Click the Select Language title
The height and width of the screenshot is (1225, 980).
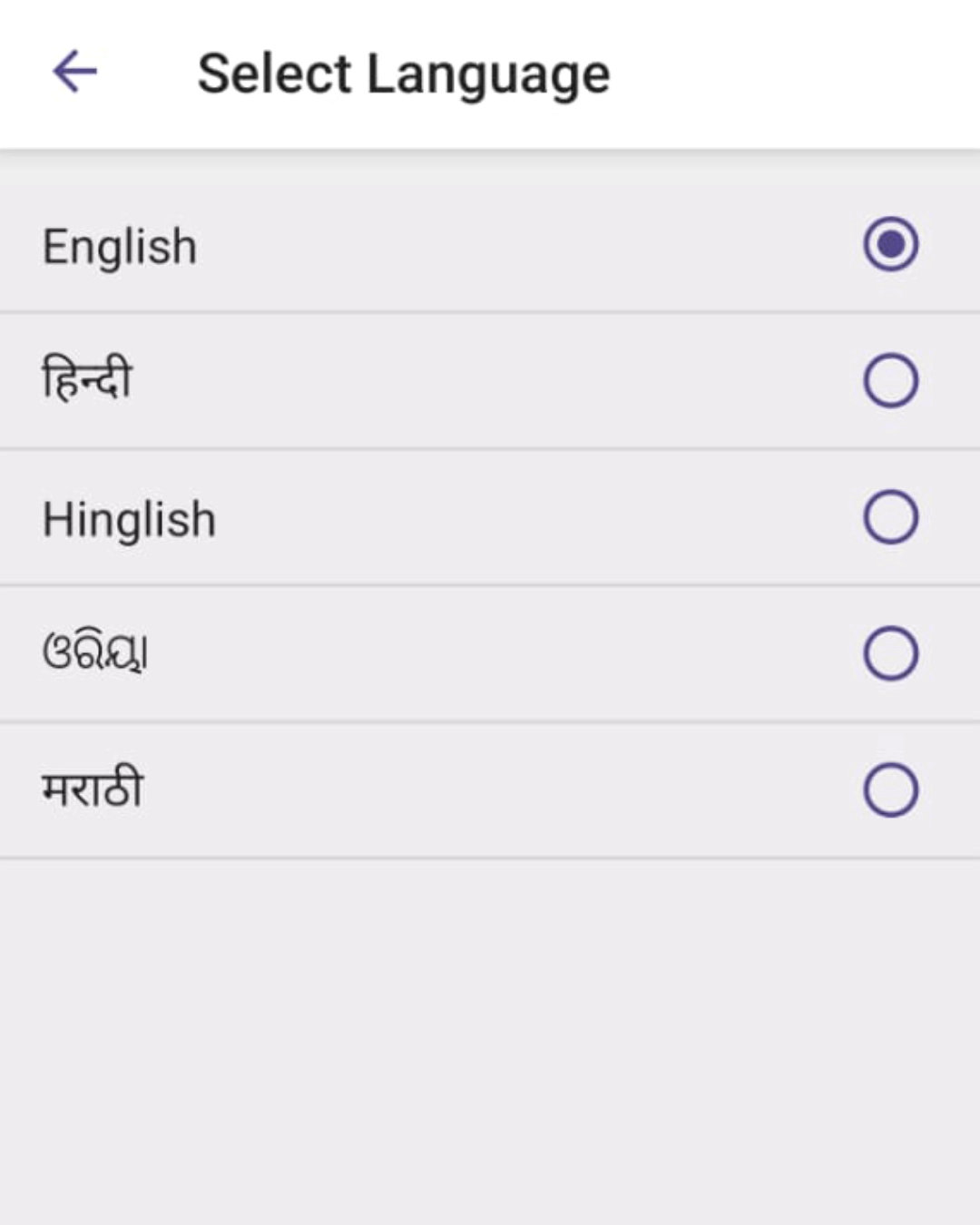pyautogui.click(x=404, y=73)
